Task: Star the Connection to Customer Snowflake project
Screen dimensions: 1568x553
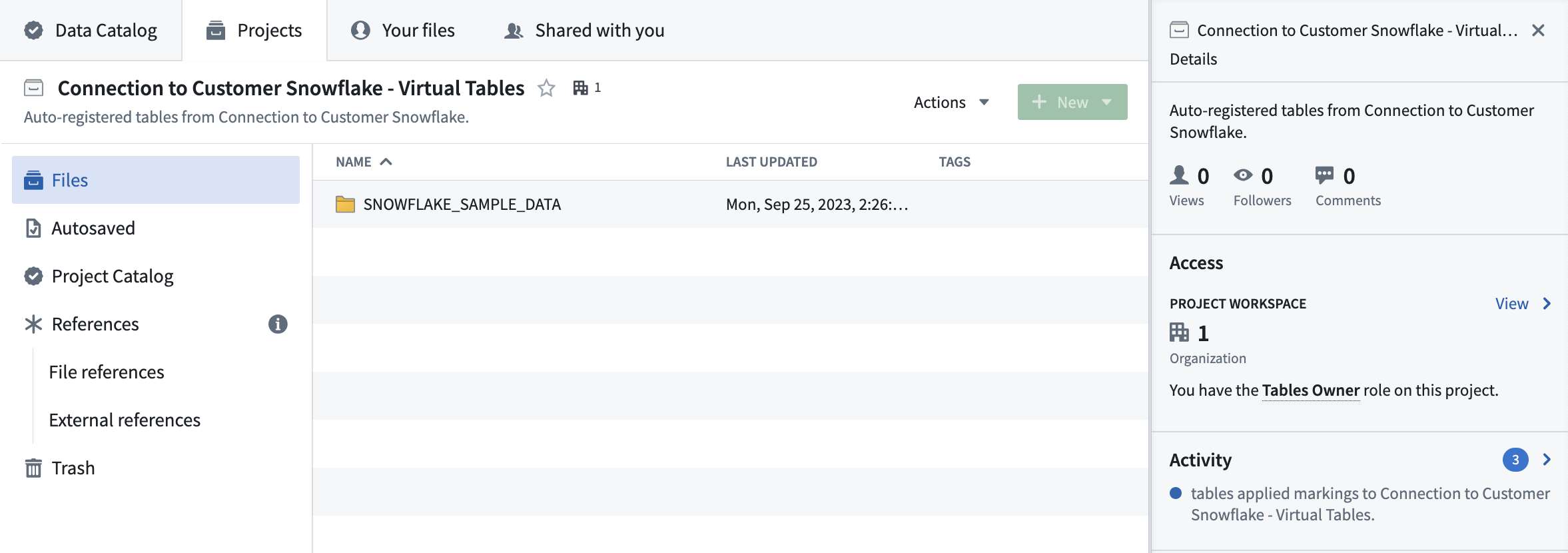Action: [546, 88]
